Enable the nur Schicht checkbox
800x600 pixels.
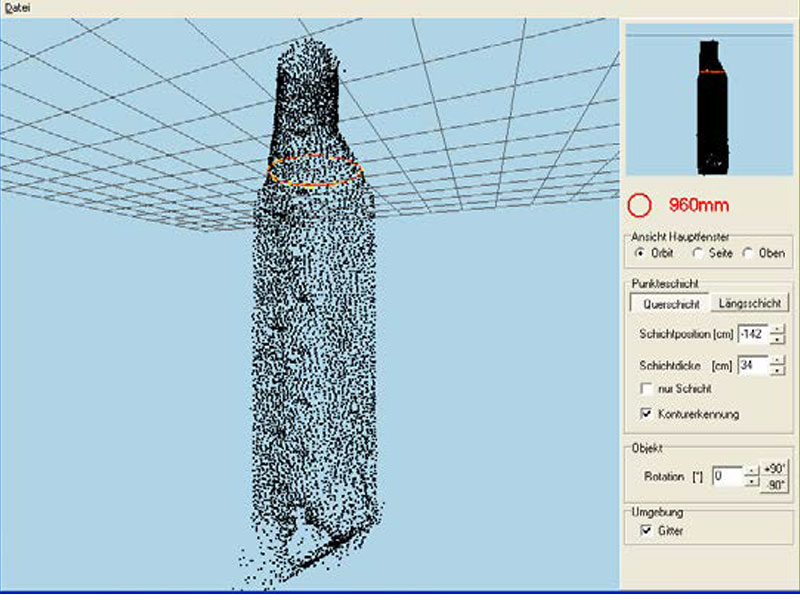645,389
